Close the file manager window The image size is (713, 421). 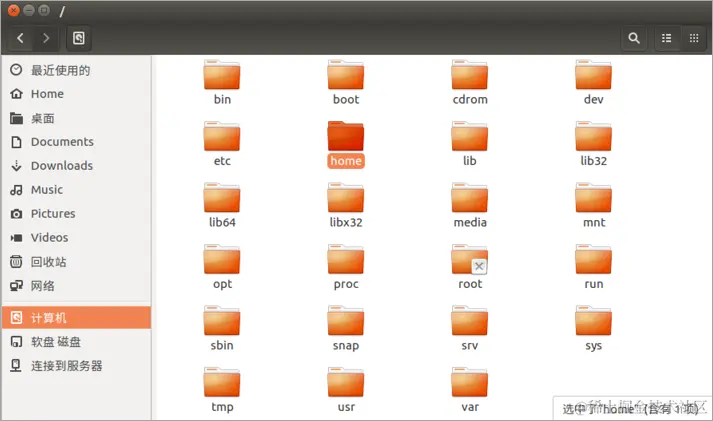tap(14, 10)
